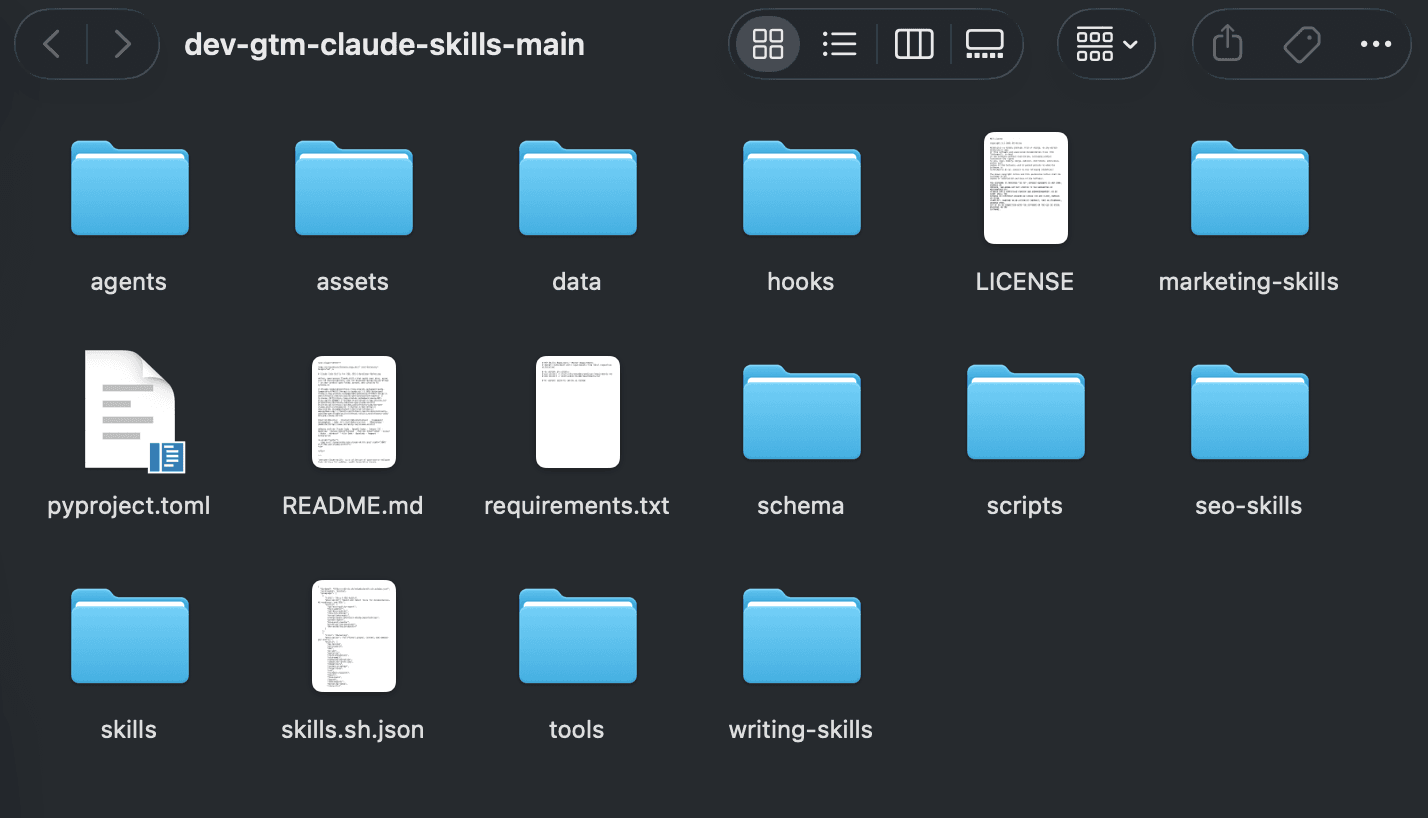Select the skills.sh.json file thumbnail
Viewport: 1428px width, 818px height.
(x=354, y=636)
